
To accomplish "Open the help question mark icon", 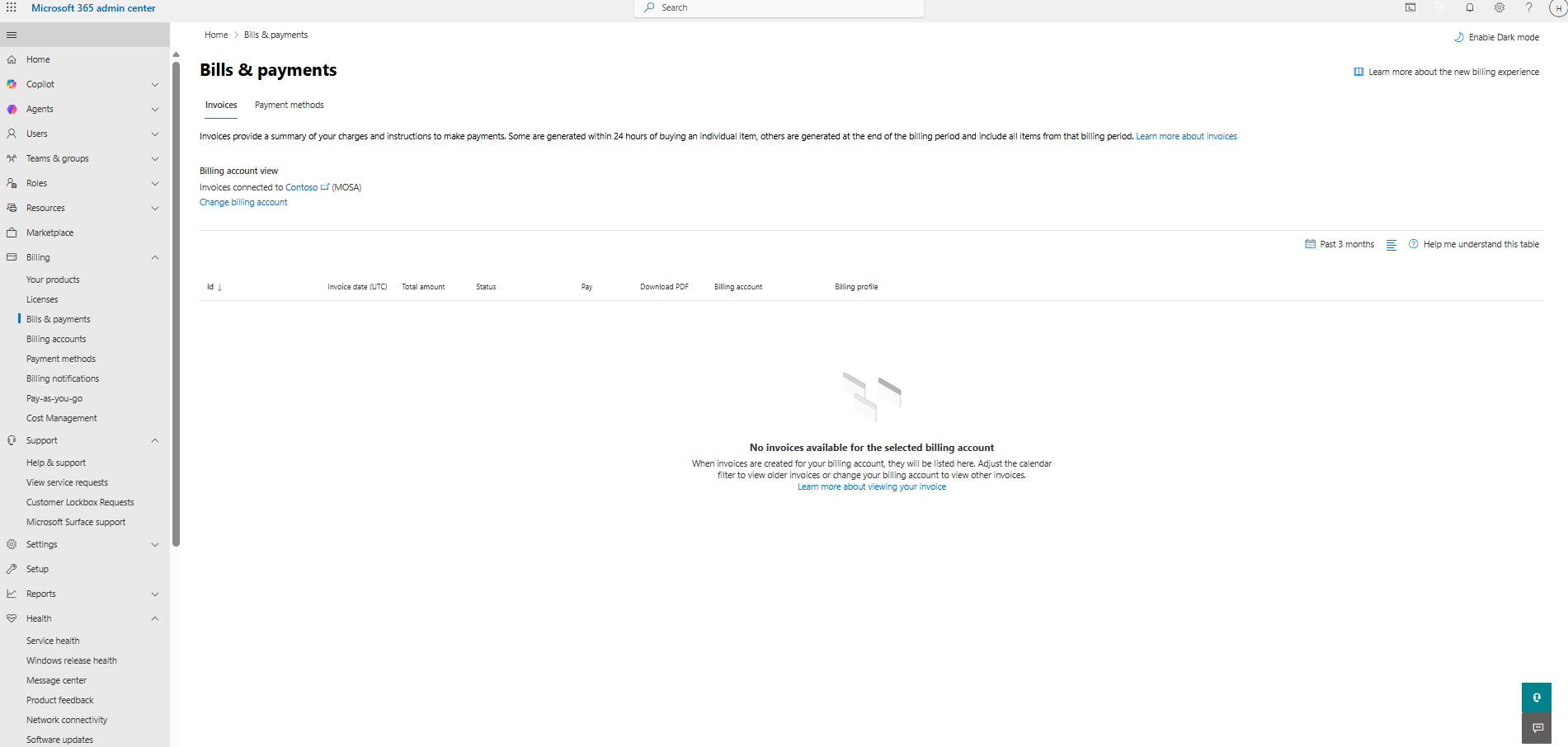I will point(1529,7).
